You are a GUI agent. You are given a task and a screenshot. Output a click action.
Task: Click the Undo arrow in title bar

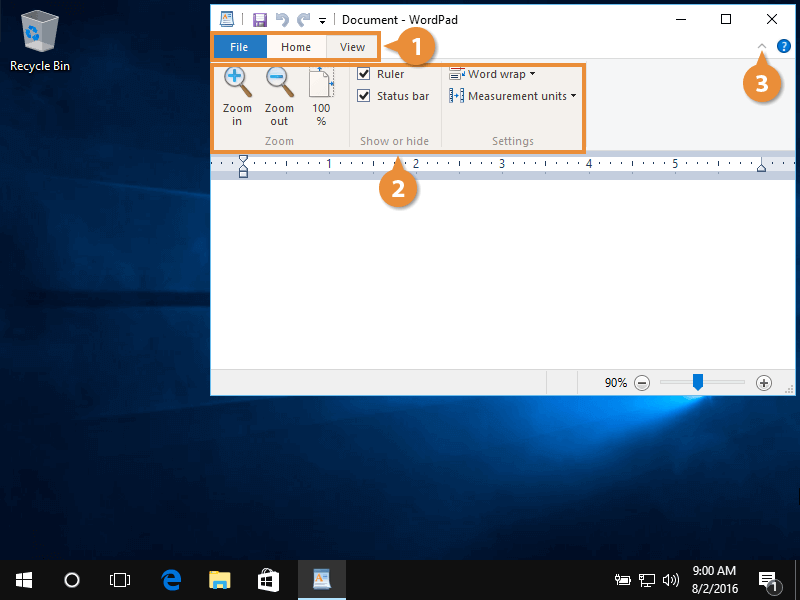[282, 19]
